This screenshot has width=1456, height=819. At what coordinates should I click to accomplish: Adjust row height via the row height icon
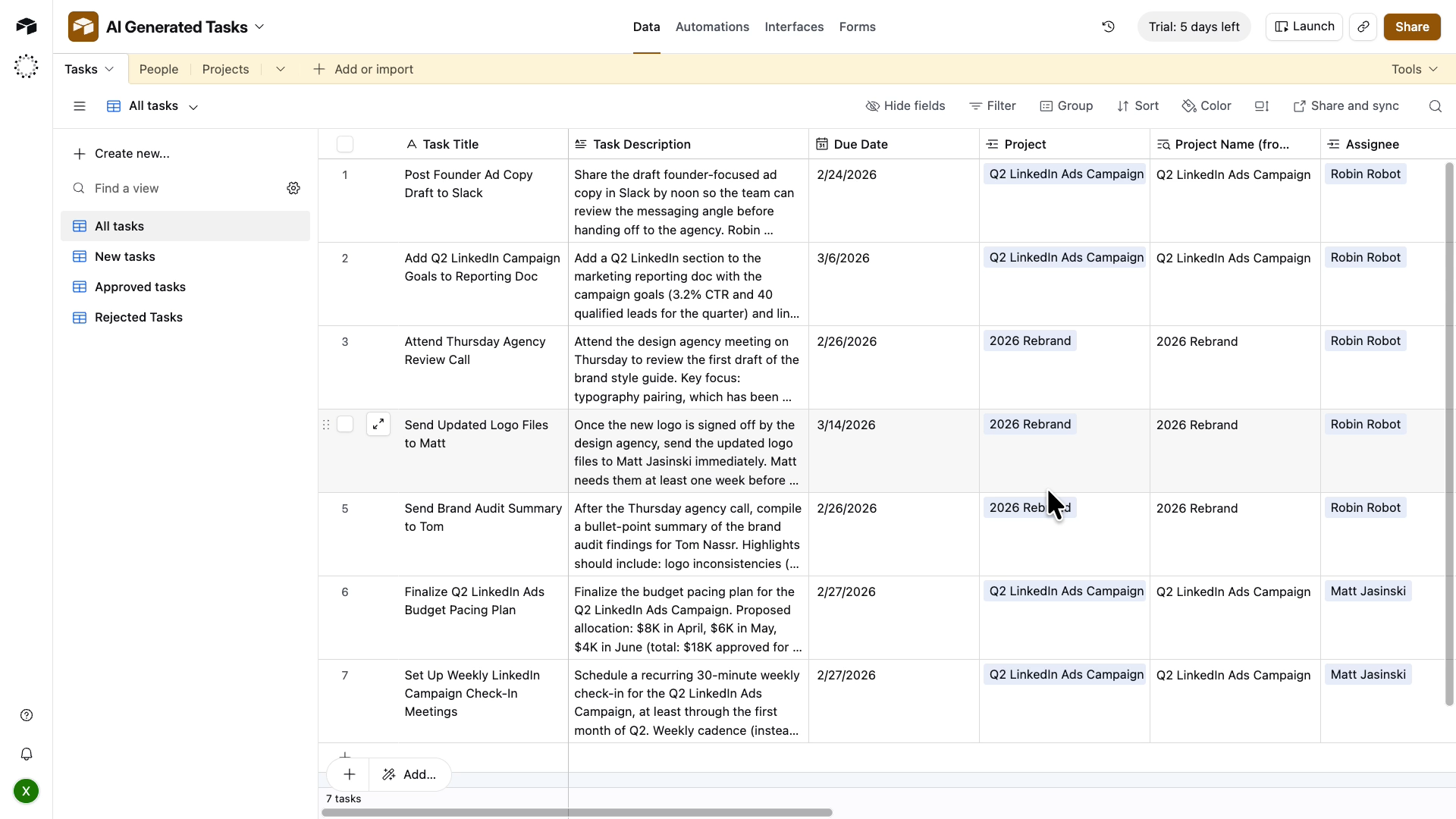pos(1261,106)
